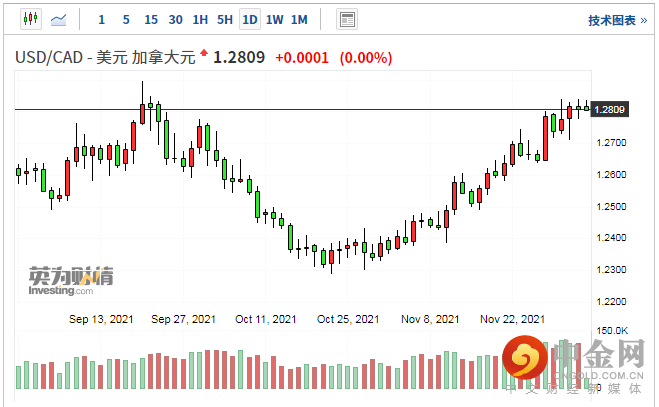Click the 1.2500 price axis label

(x=611, y=206)
